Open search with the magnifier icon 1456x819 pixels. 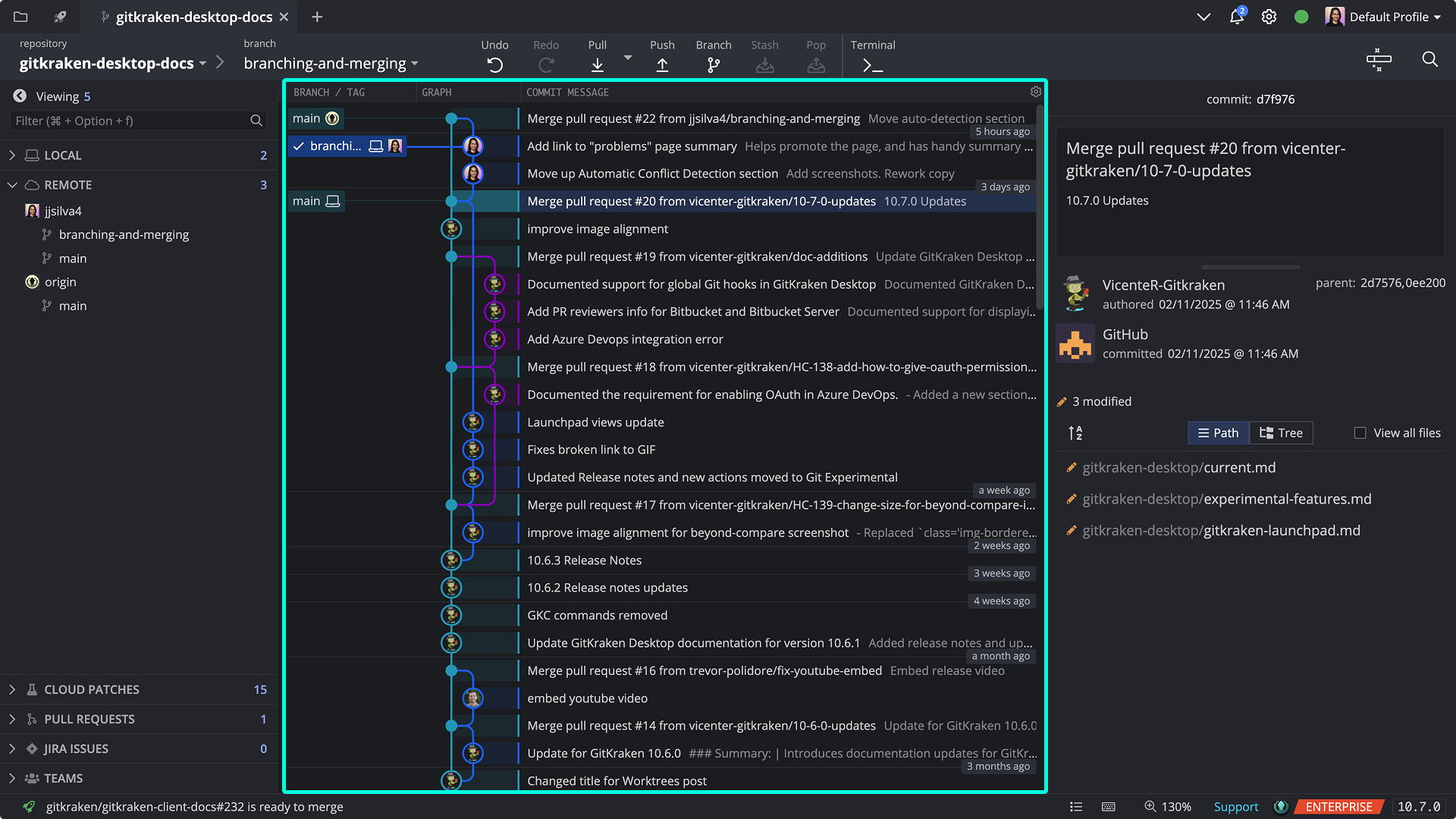click(x=1430, y=60)
